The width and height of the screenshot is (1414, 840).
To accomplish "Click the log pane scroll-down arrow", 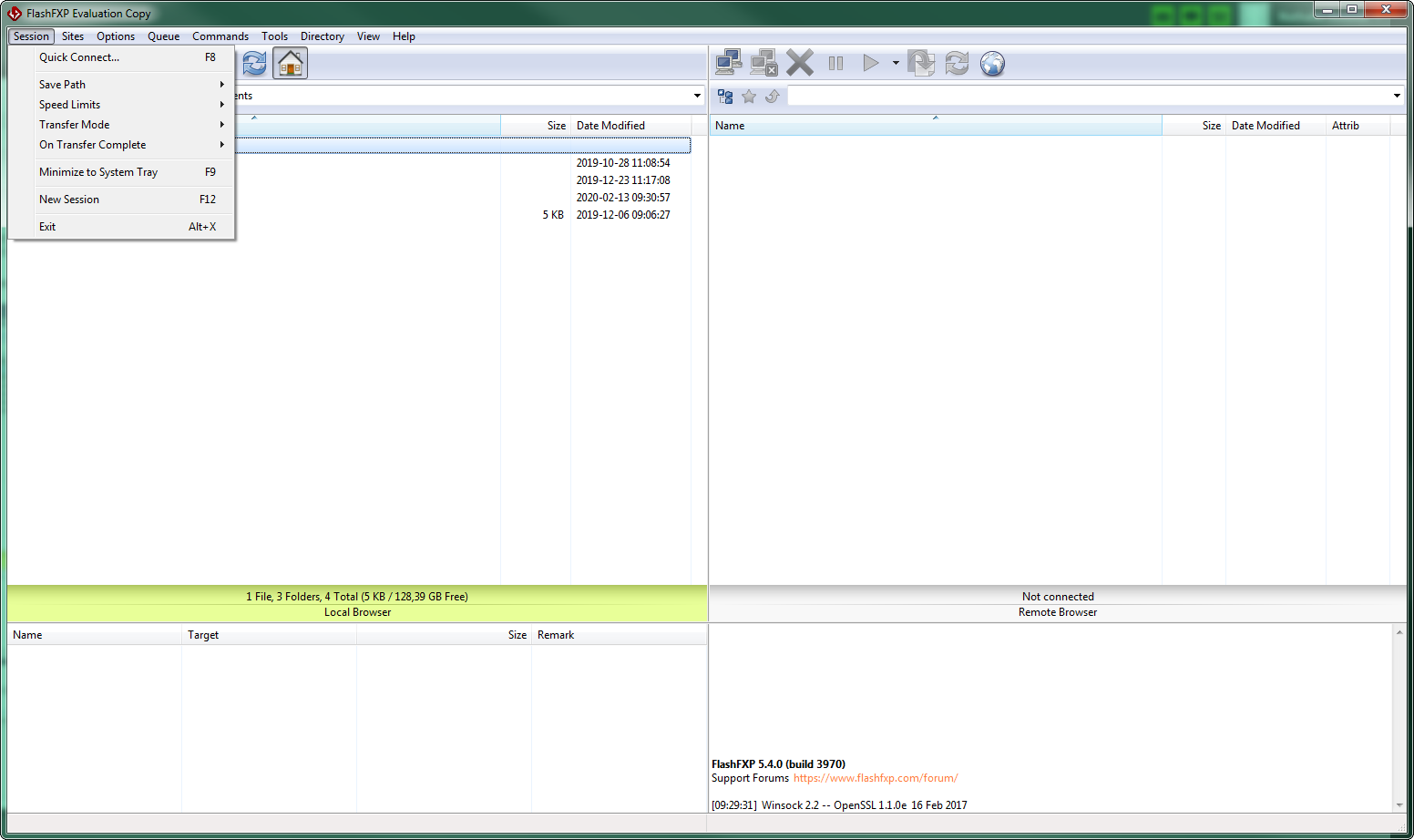I will (x=1399, y=805).
